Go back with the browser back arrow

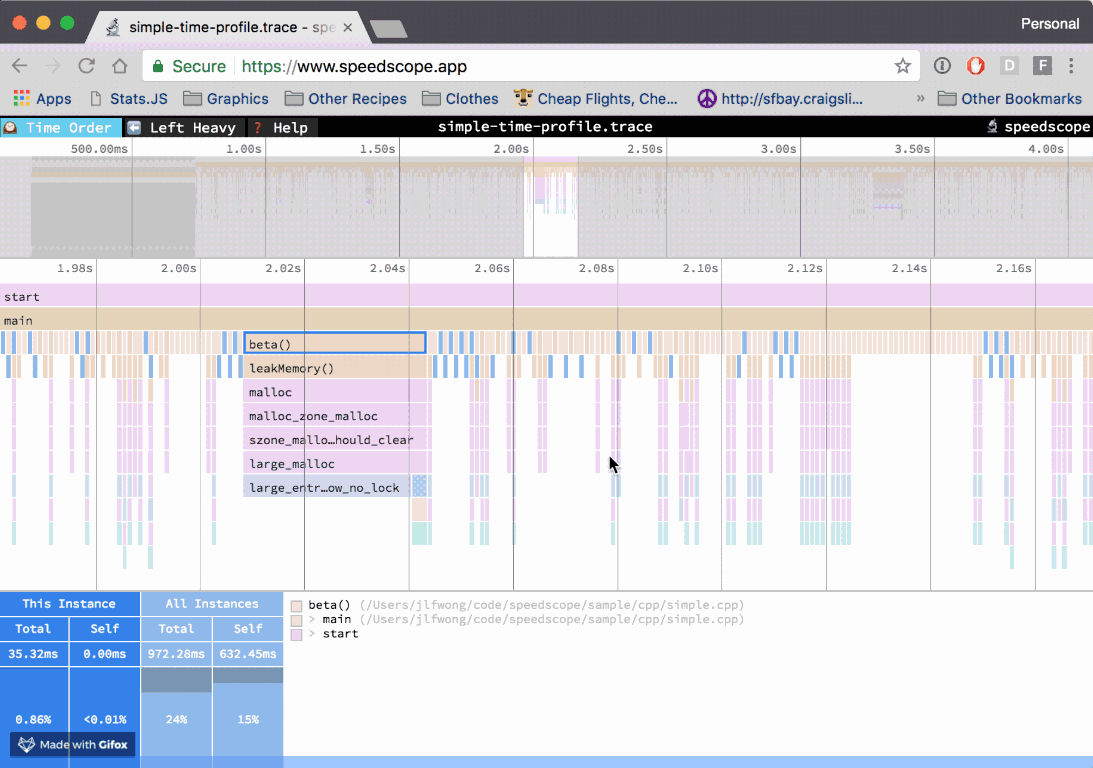click(x=20, y=66)
